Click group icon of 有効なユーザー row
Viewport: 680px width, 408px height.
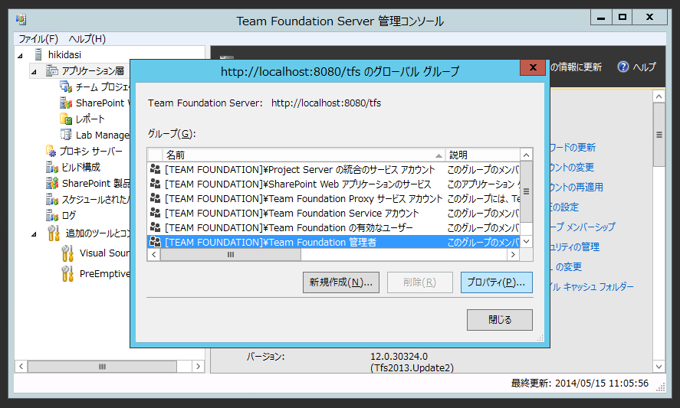point(155,227)
